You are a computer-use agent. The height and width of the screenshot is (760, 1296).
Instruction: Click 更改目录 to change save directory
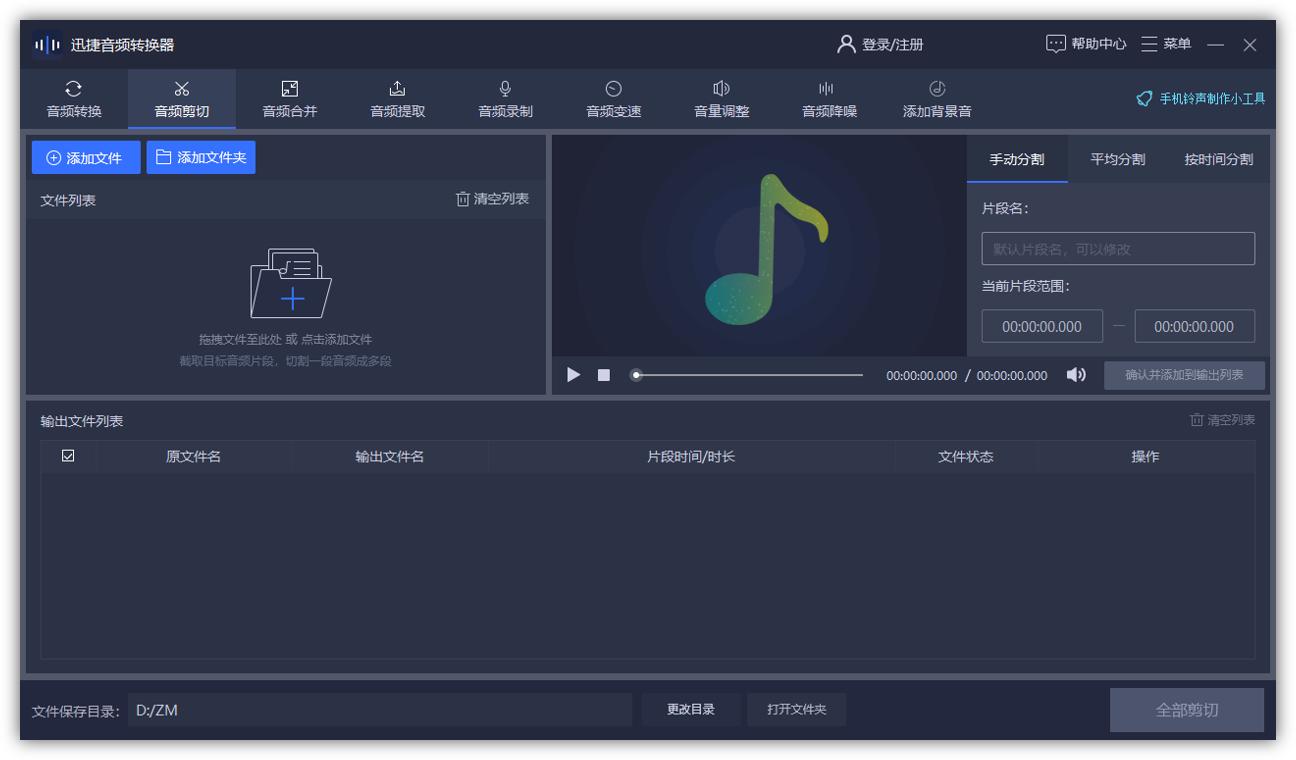pyautogui.click(x=690, y=709)
